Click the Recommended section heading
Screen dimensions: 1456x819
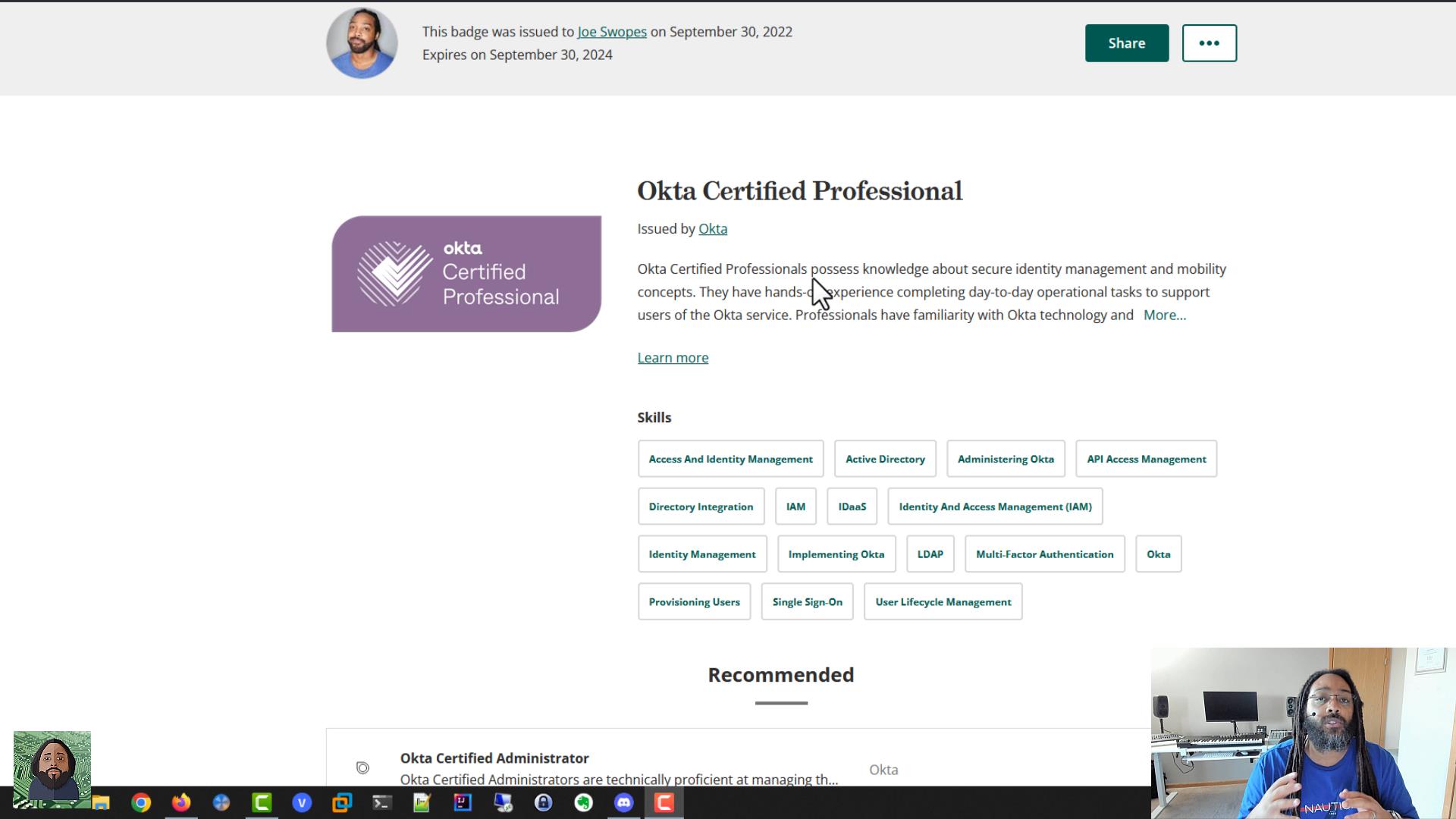(x=781, y=675)
